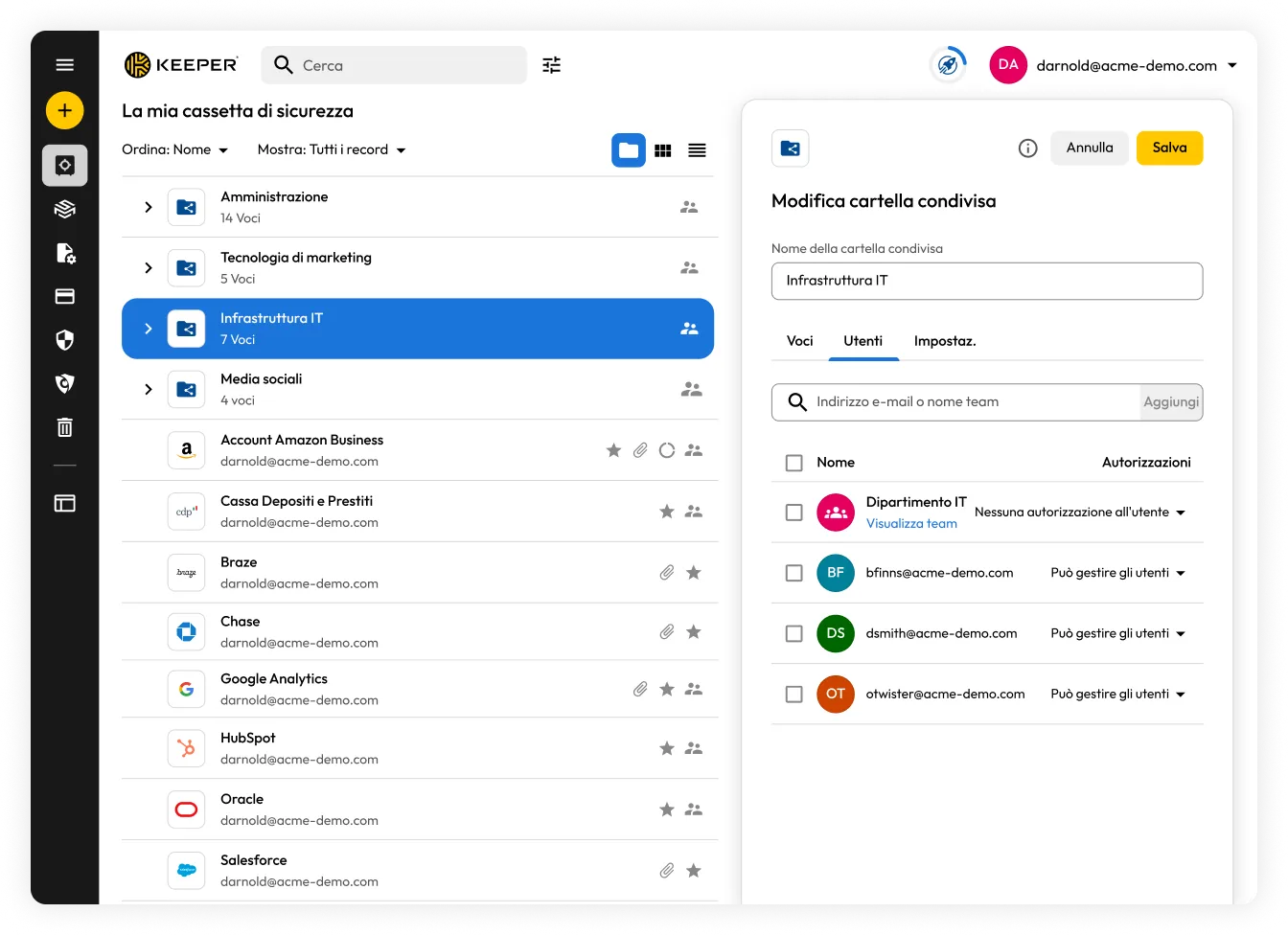Image resolution: width=1288 pixels, height=935 pixels.
Task: Open permissions dropdown for dsmith@acme-demo.com
Action: pos(1118,633)
